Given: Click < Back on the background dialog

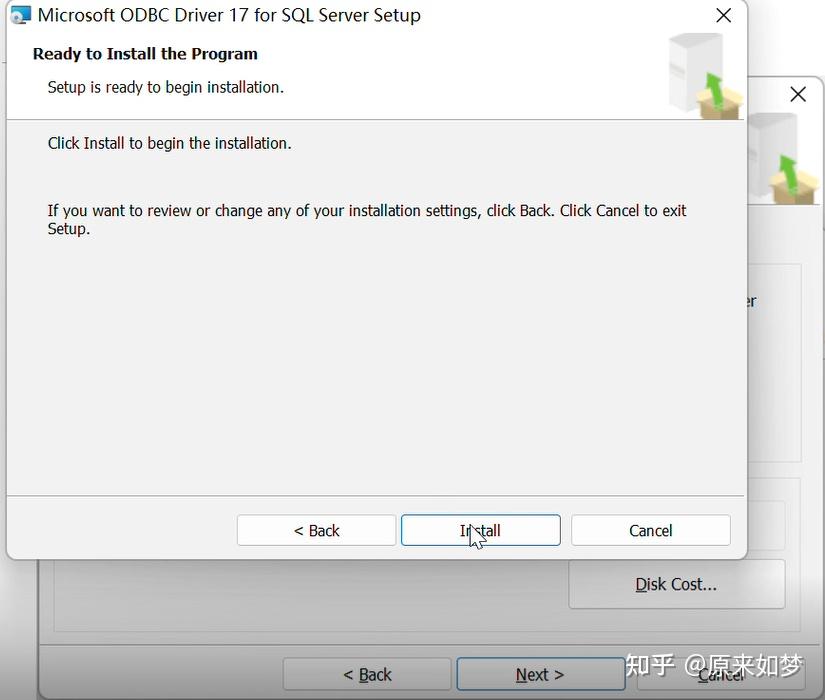Looking at the screenshot, I should pos(366,674).
